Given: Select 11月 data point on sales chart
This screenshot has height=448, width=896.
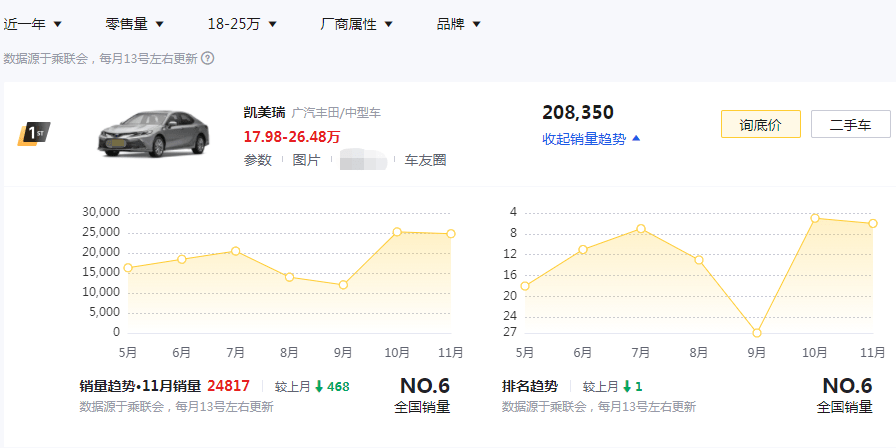Looking at the screenshot, I should point(451,233).
